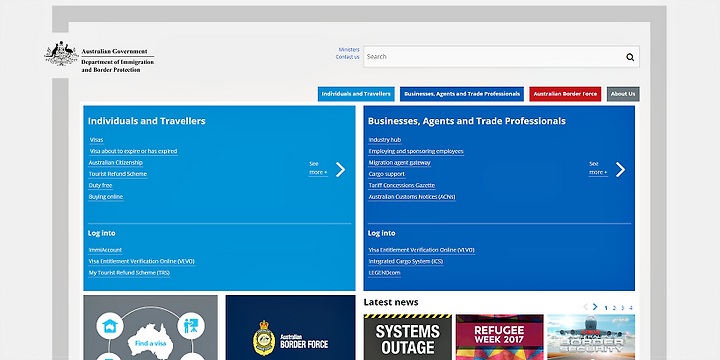Click the presenter icon in Find a visa graphic
Screen dimensions: 720x360
[191, 326]
